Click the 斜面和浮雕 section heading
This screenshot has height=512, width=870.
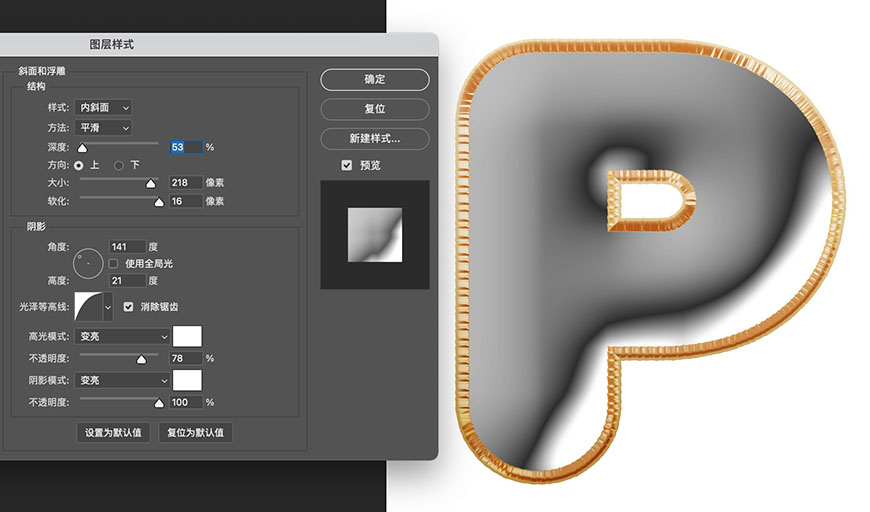click(x=42, y=71)
